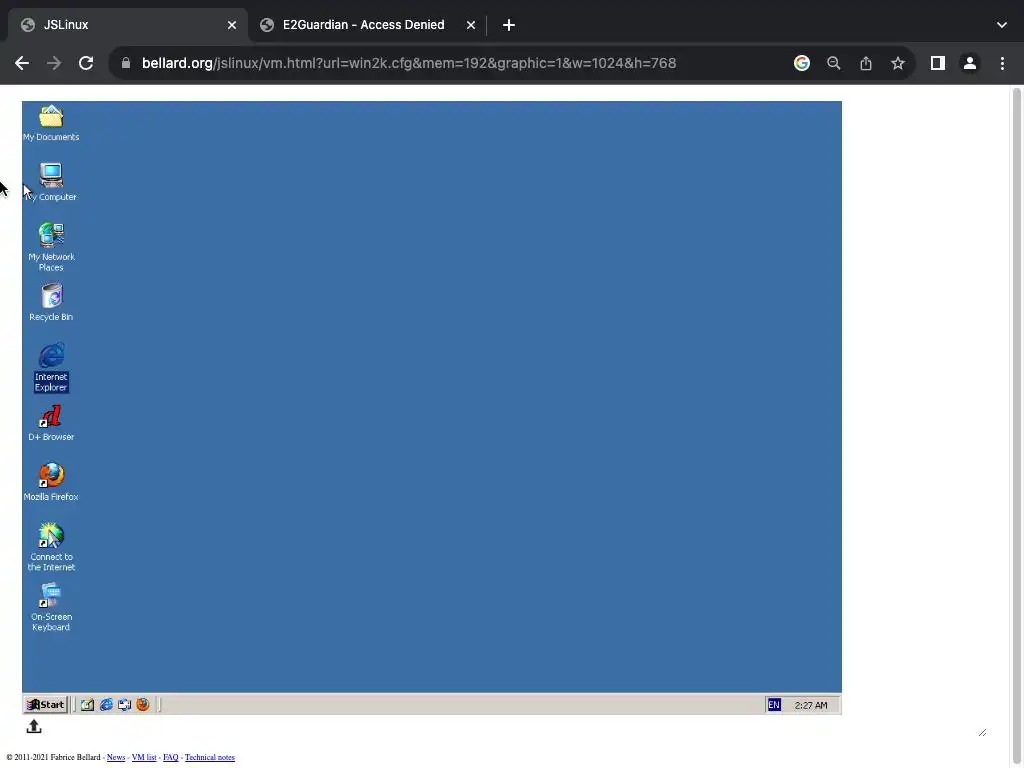
Task: Toggle the browser side panel
Action: 938,63
